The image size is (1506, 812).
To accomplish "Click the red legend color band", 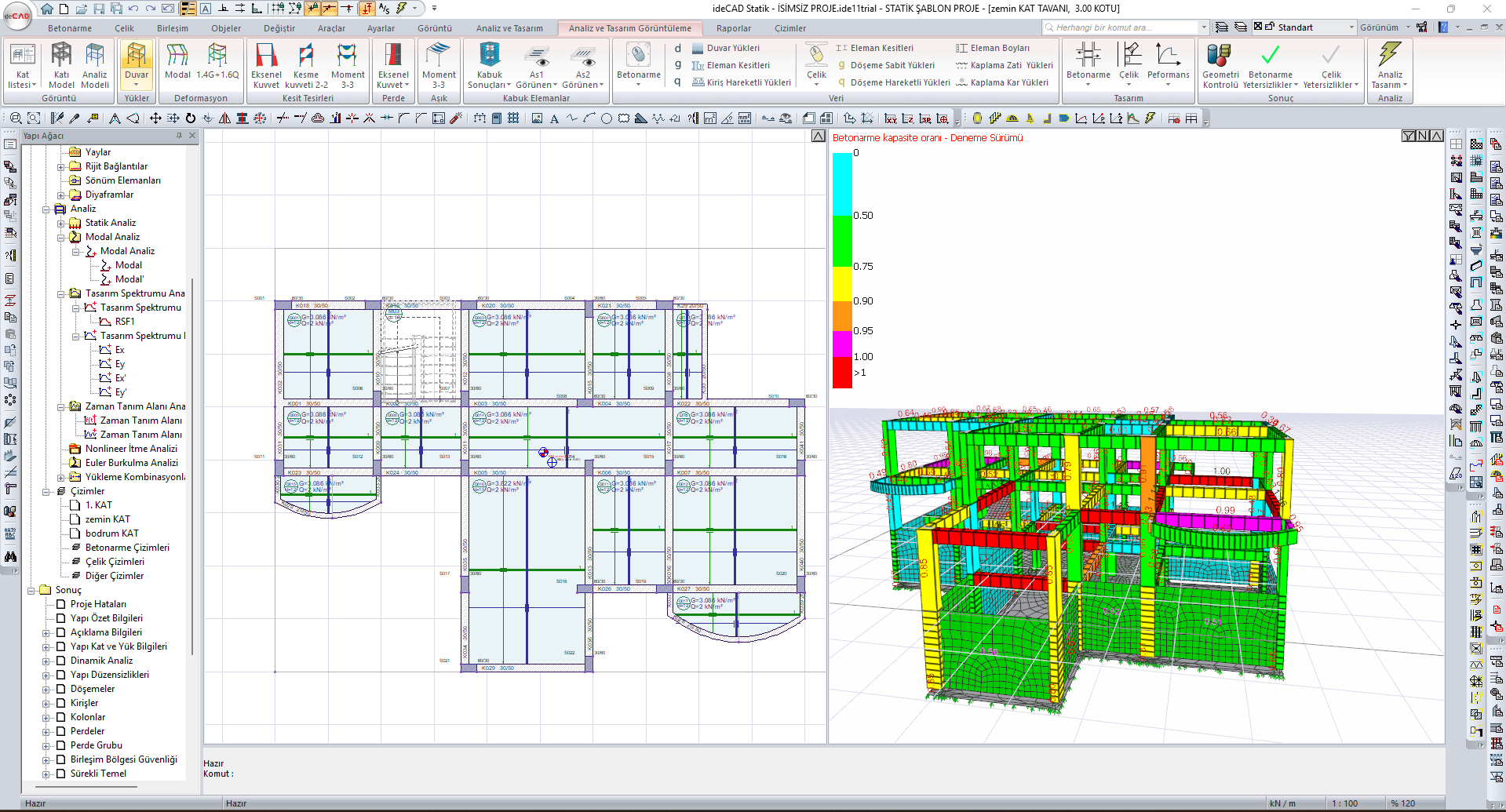I will pos(842,373).
